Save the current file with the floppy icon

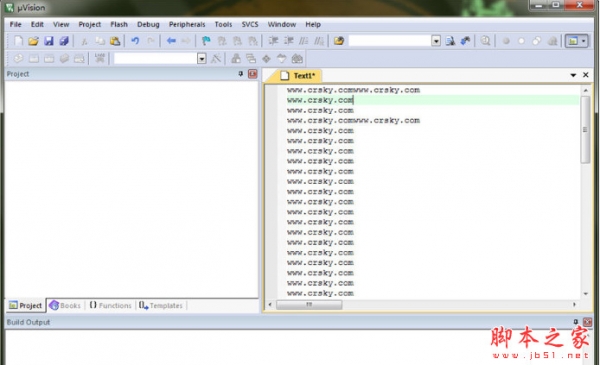tap(49, 41)
